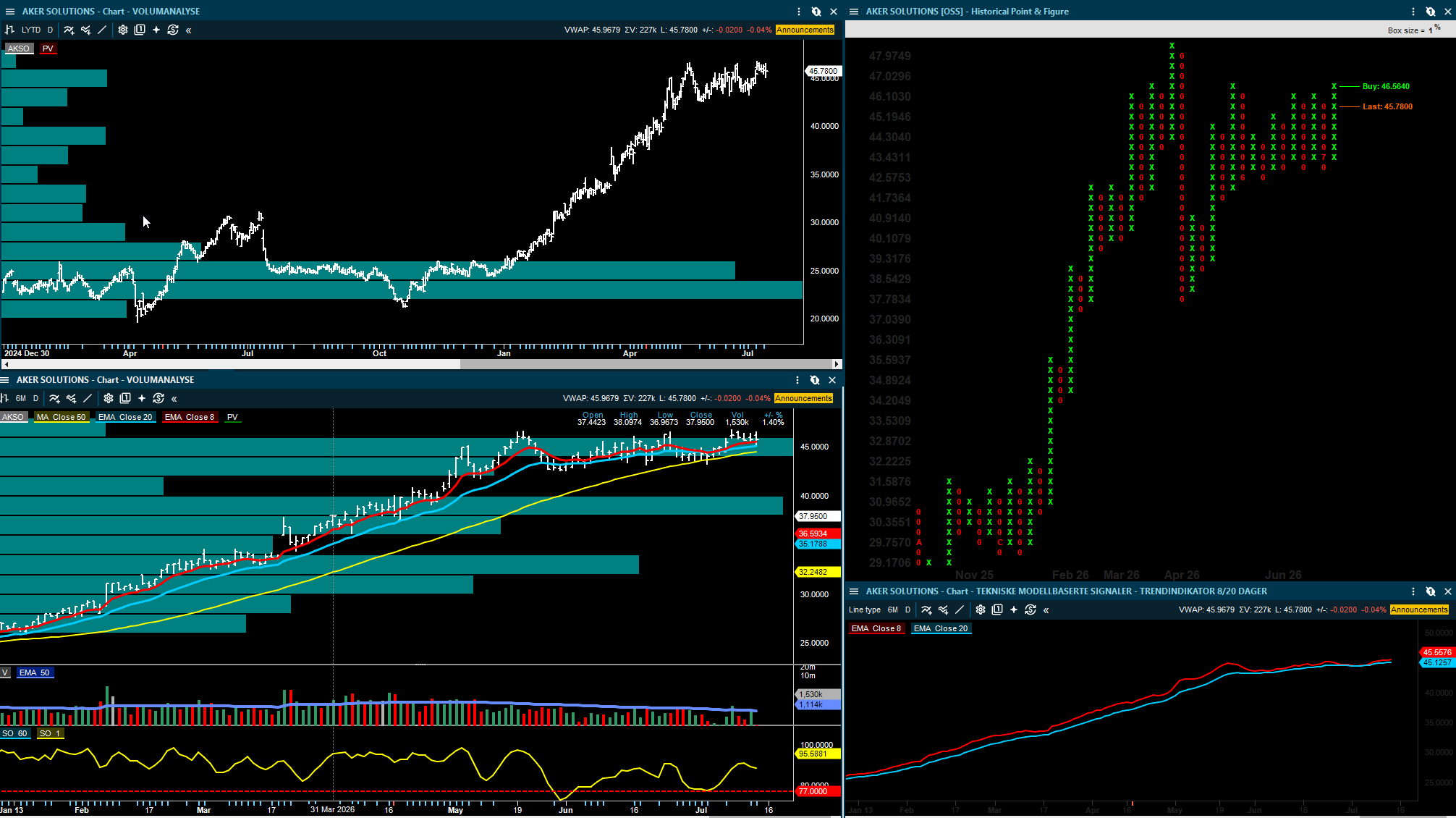Screen dimensions: 1456x818
Task: Add indicator in top chart toolbar
Action: click(69, 30)
